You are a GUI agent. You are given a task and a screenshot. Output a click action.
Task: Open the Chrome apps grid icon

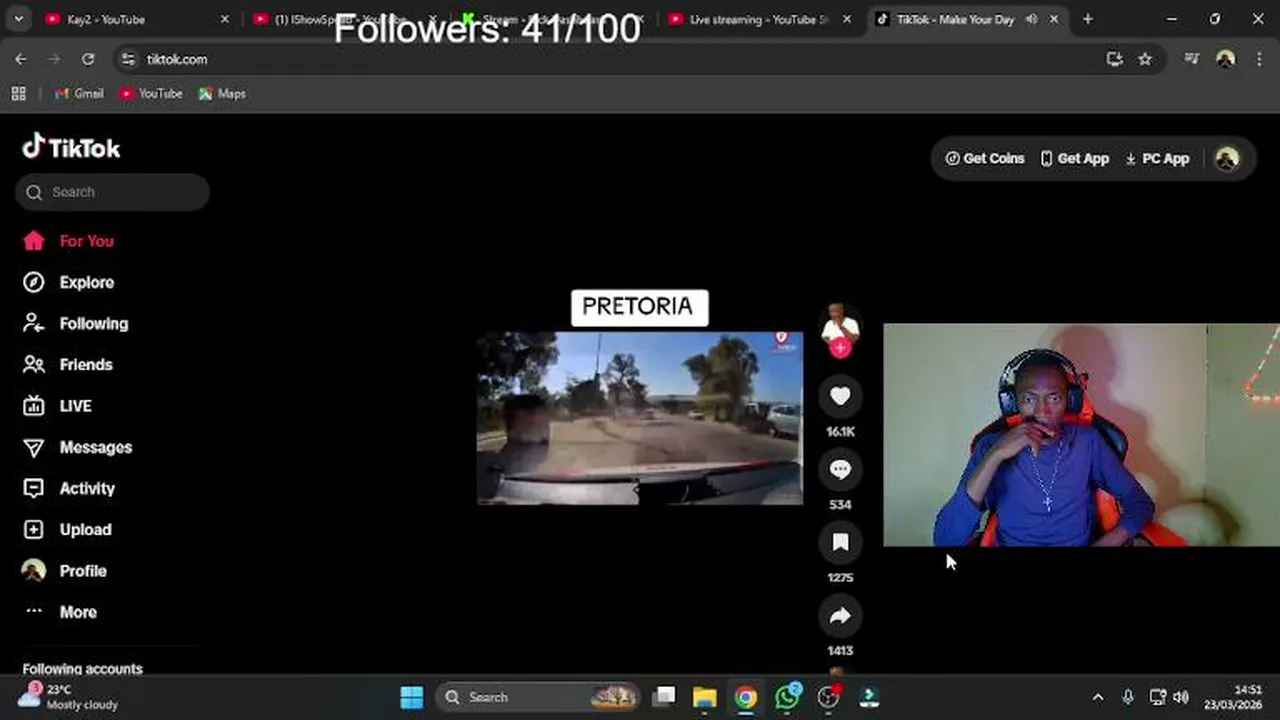click(x=18, y=93)
